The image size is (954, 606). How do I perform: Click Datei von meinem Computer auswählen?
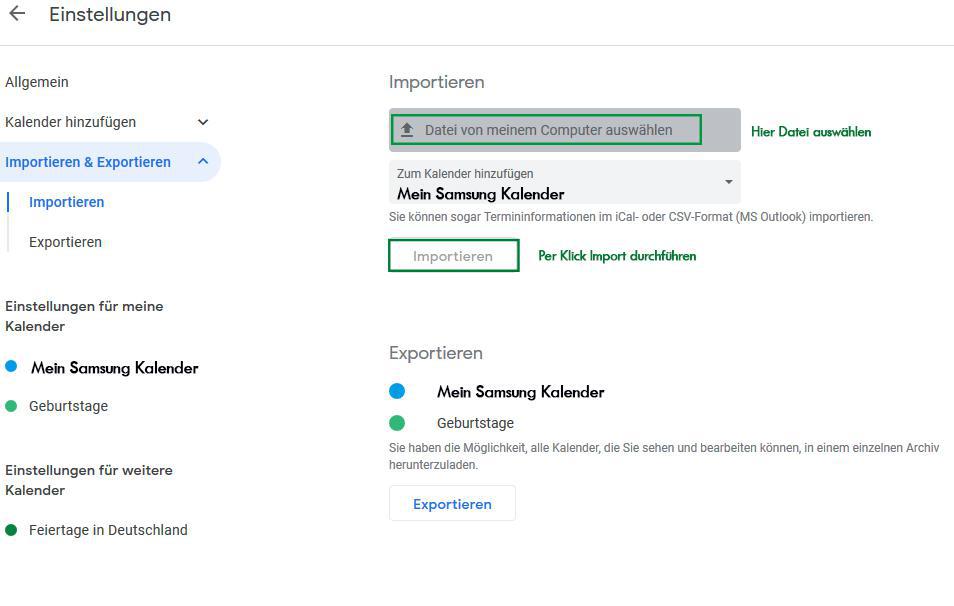pyautogui.click(x=545, y=128)
